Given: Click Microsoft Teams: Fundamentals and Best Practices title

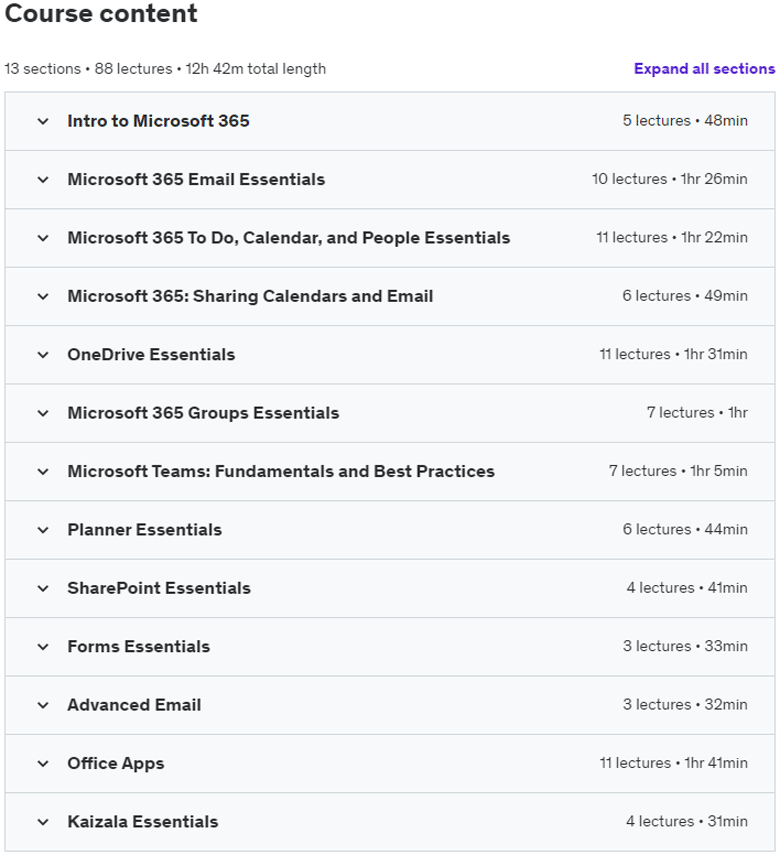Looking at the screenshot, I should (x=281, y=471).
